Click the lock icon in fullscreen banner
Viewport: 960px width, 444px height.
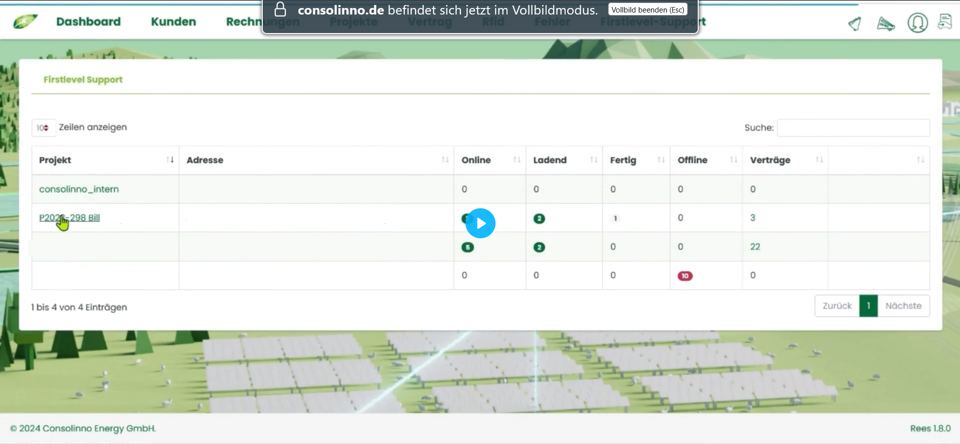pos(280,10)
